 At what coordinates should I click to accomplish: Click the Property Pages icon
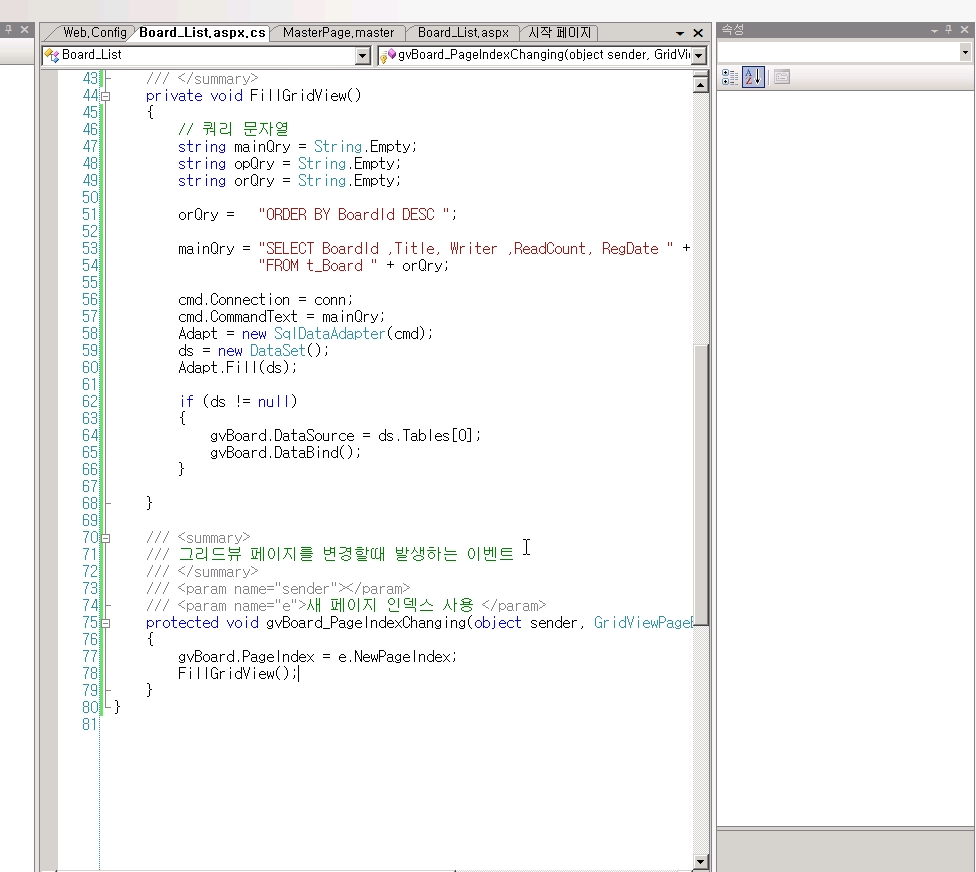click(782, 77)
